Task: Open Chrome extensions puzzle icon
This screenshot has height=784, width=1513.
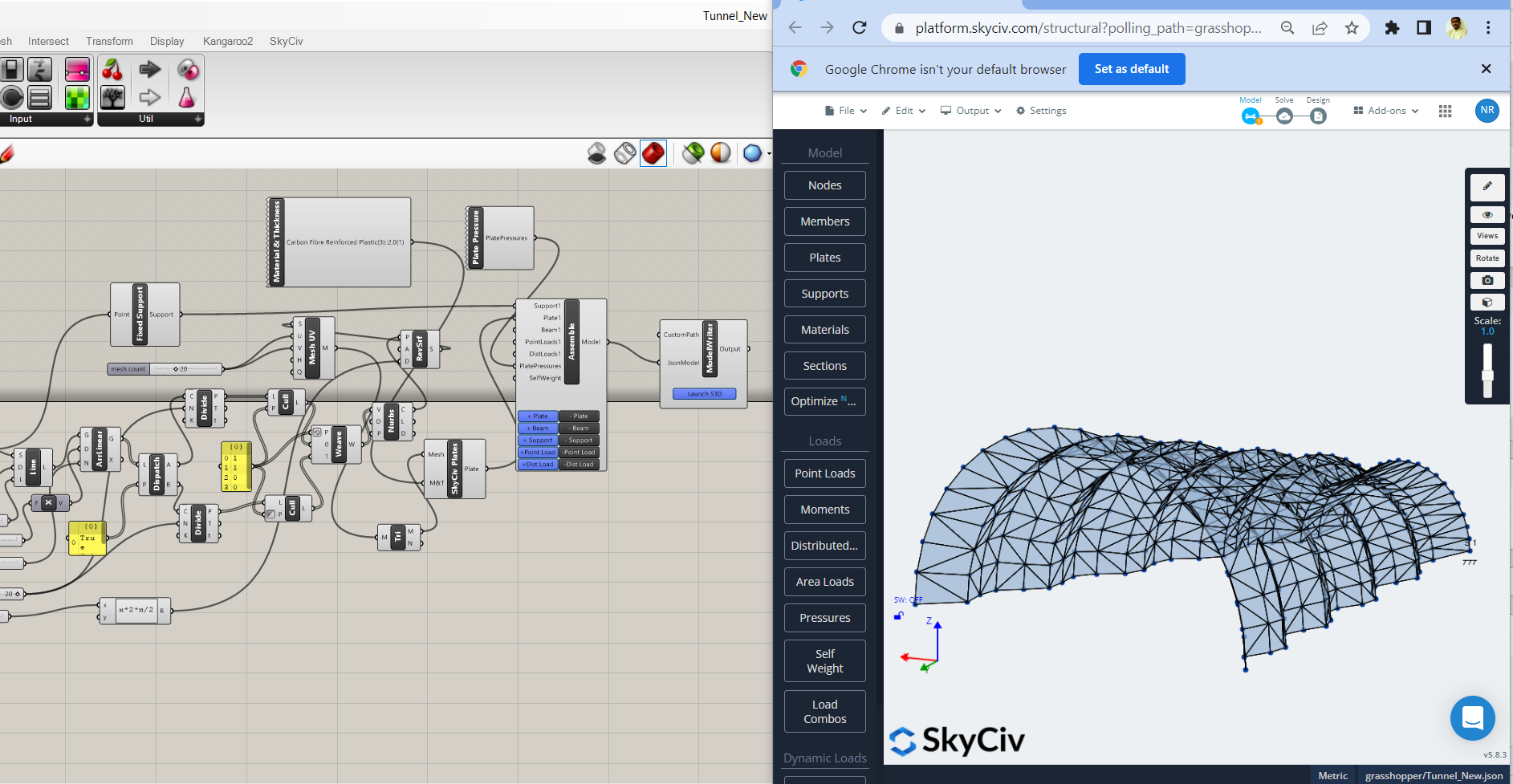Action: [x=1392, y=28]
